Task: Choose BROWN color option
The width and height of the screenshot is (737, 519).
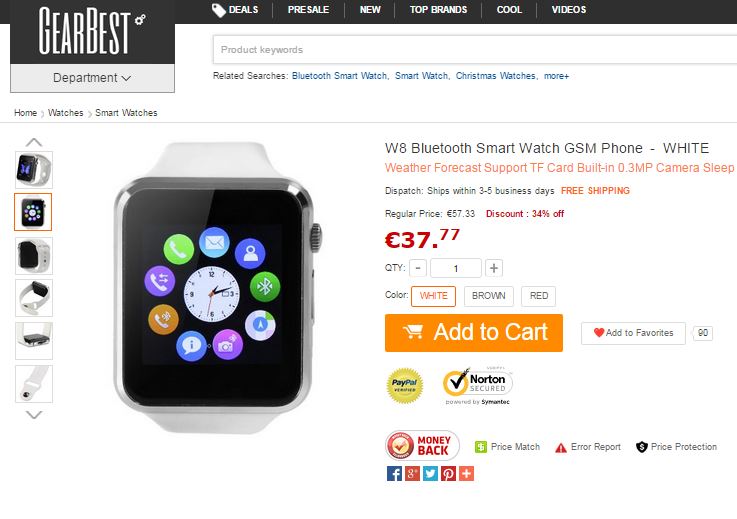Action: click(489, 296)
